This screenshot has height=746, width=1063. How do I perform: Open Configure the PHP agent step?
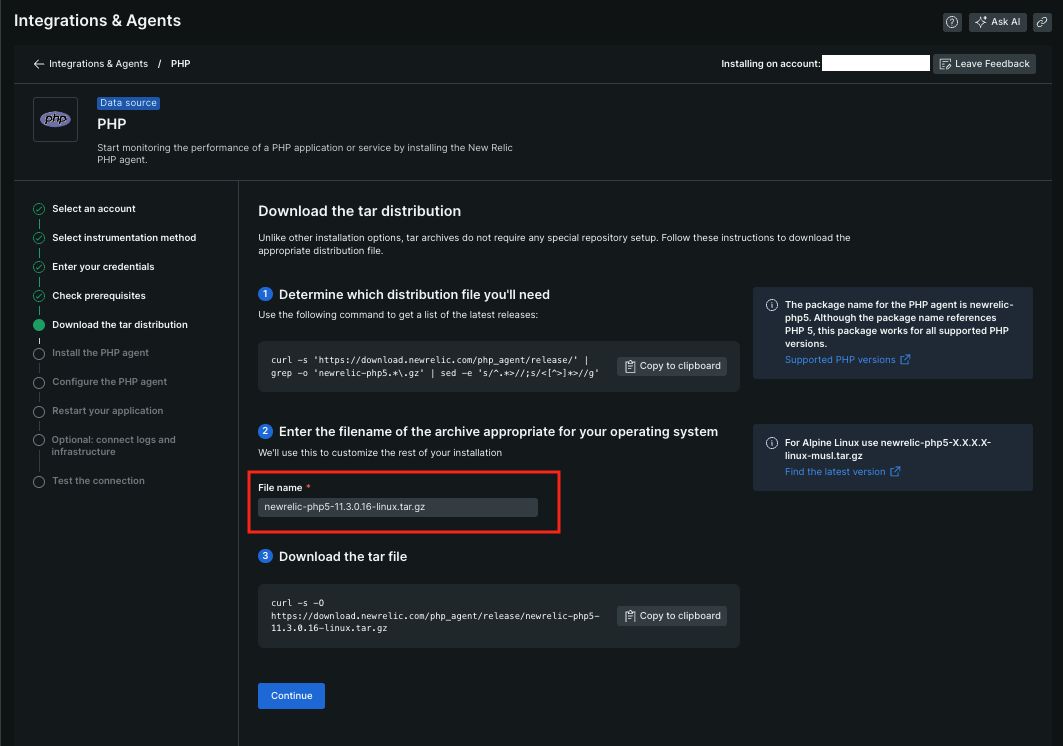[x=109, y=382]
